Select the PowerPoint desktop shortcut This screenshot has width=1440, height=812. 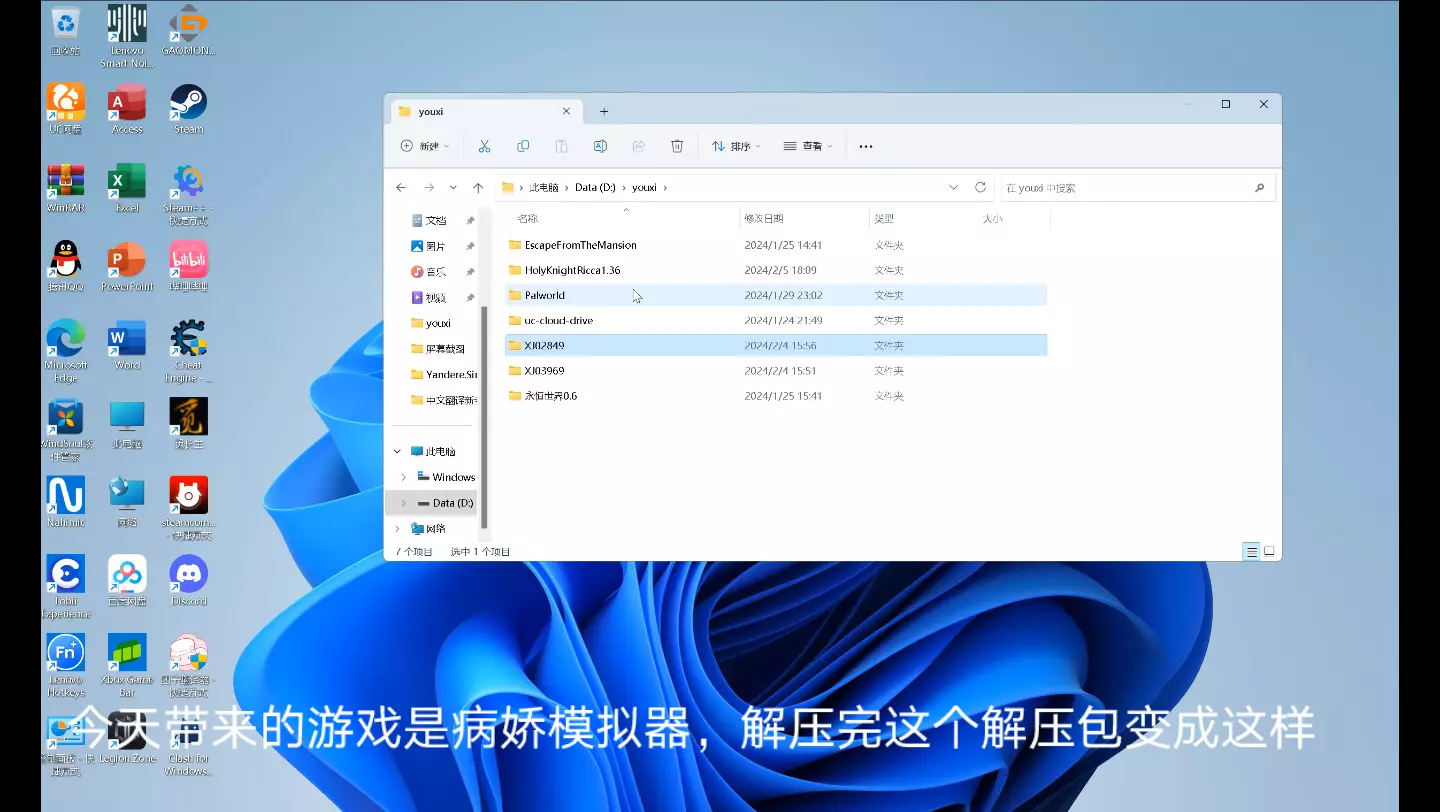[x=127, y=266]
